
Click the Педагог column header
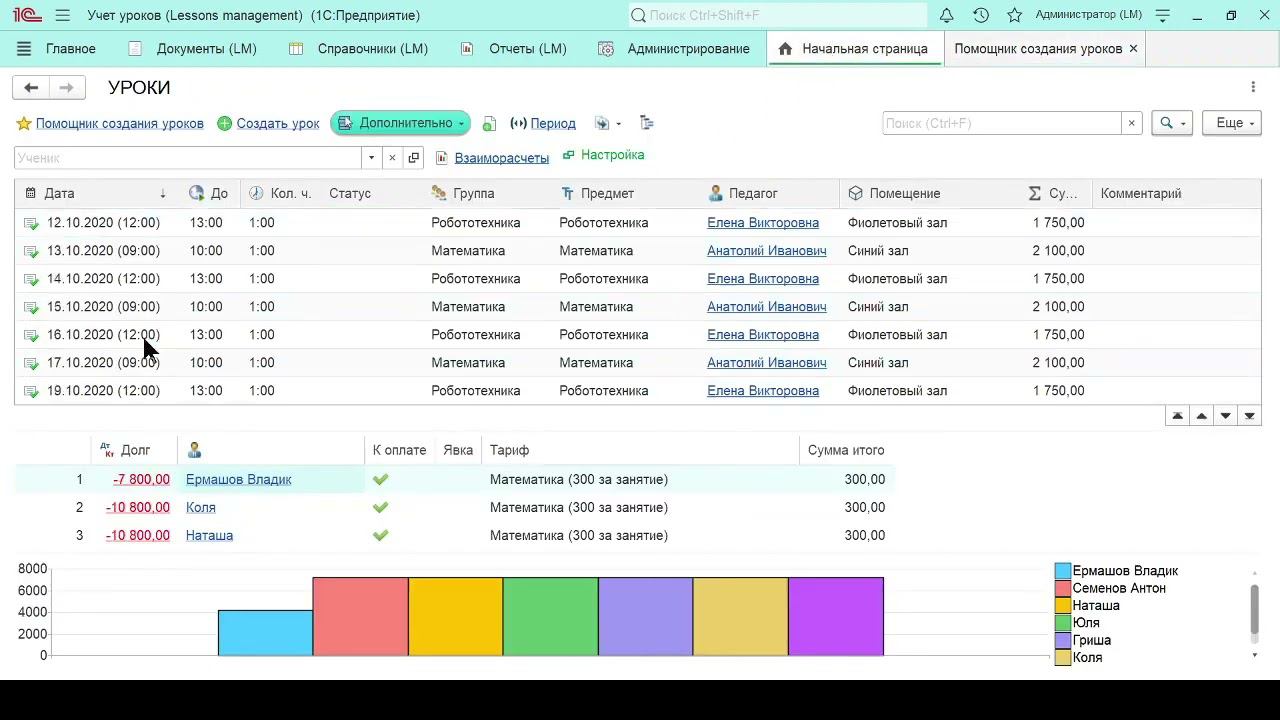pos(770,194)
